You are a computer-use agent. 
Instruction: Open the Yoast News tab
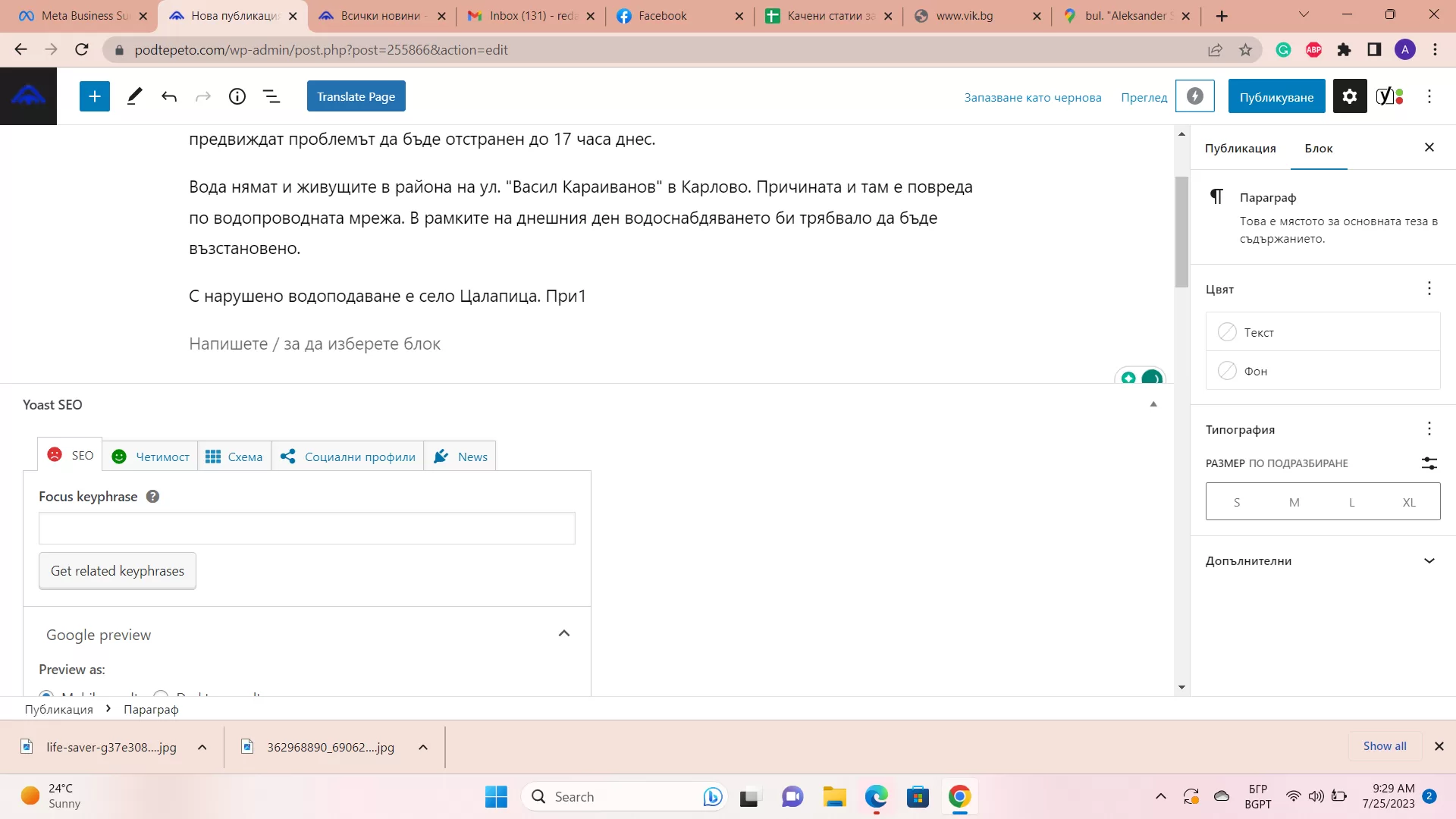tap(460, 457)
